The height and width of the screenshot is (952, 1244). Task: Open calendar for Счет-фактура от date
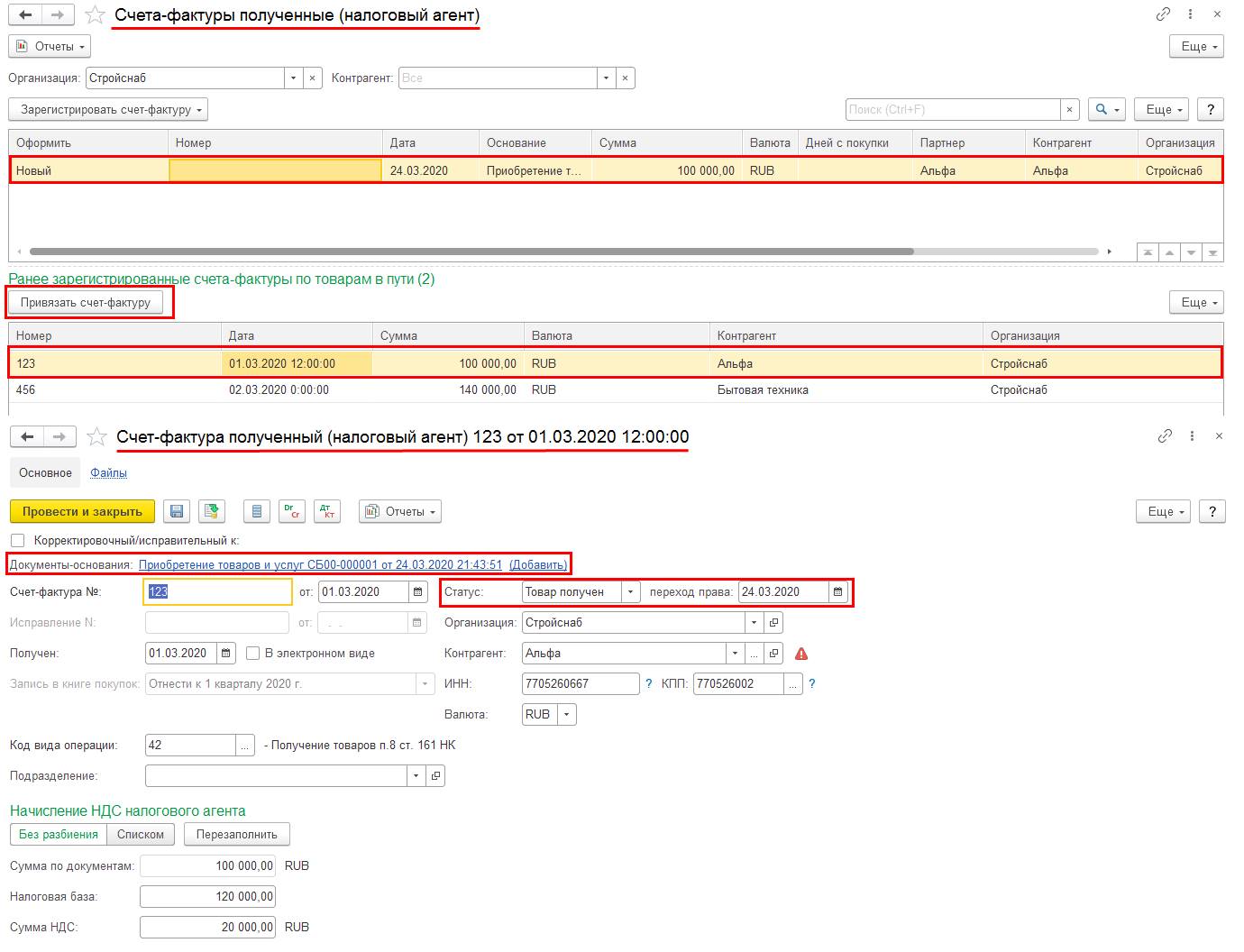(x=417, y=592)
